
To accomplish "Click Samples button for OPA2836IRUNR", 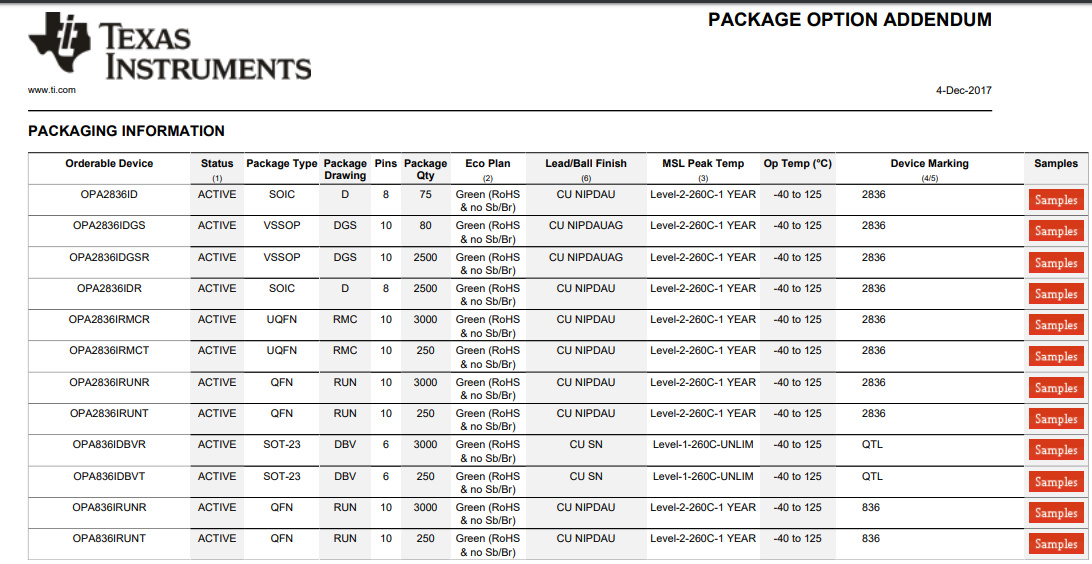I will point(1056,388).
